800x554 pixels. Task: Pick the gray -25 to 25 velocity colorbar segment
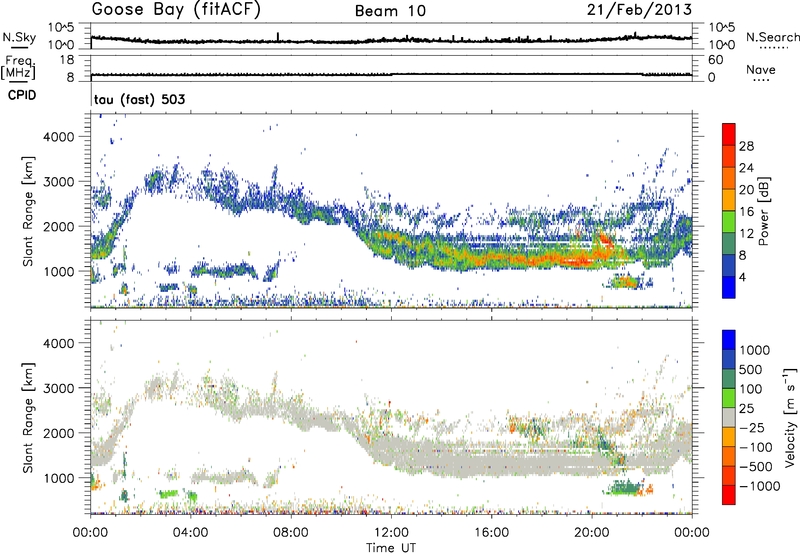pyautogui.click(x=729, y=417)
